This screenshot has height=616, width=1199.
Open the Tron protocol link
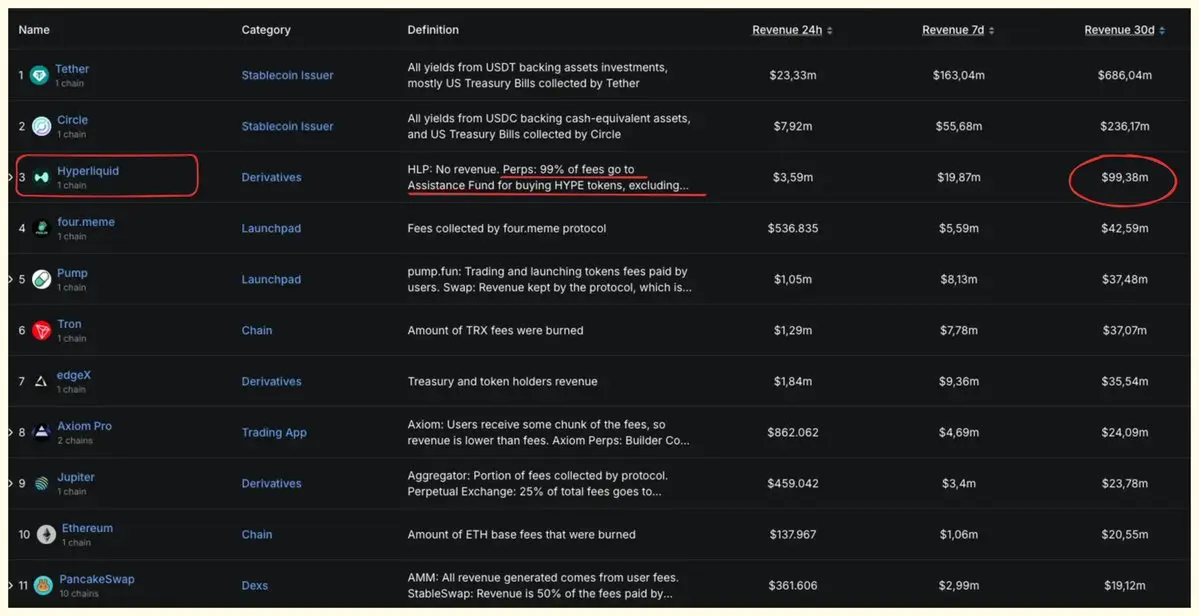pyautogui.click(x=69, y=324)
